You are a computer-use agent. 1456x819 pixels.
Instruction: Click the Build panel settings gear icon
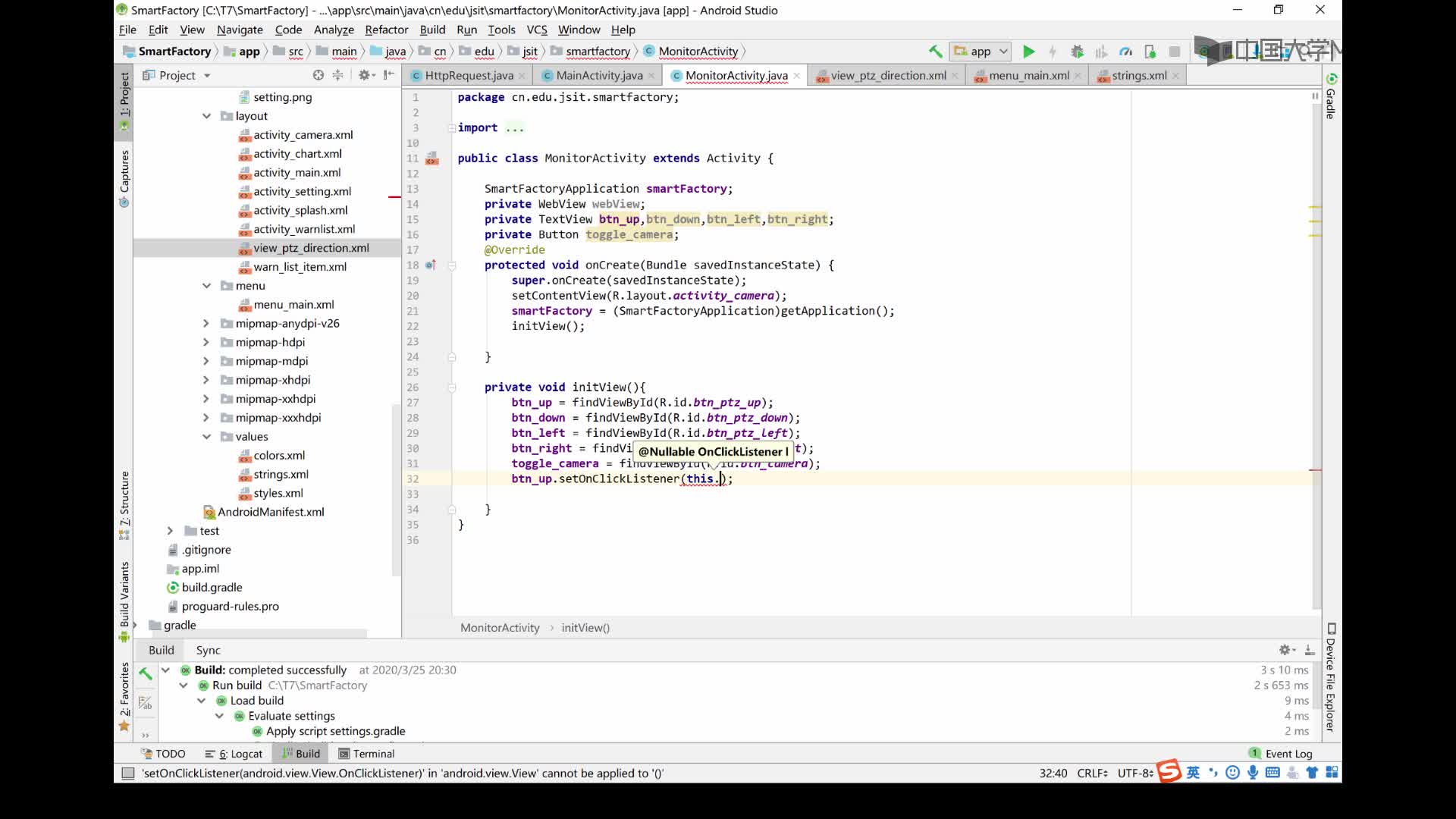1286,650
